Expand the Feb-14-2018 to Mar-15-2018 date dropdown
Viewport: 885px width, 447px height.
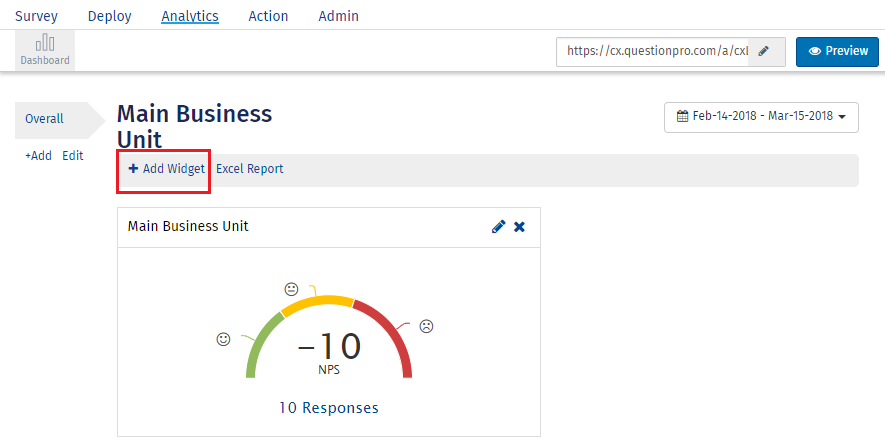tap(761, 116)
